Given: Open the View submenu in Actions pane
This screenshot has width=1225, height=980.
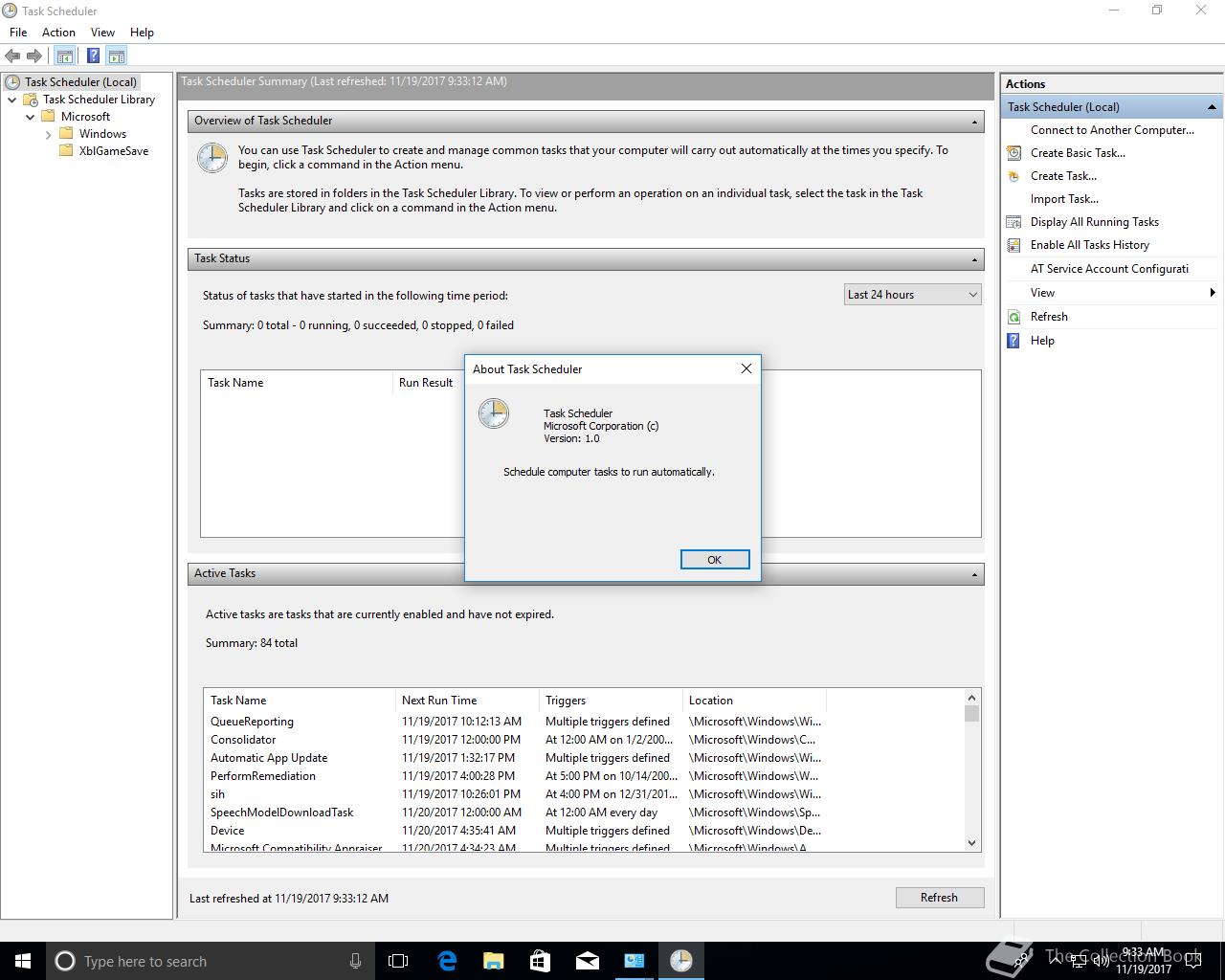Looking at the screenshot, I should point(1111,293).
